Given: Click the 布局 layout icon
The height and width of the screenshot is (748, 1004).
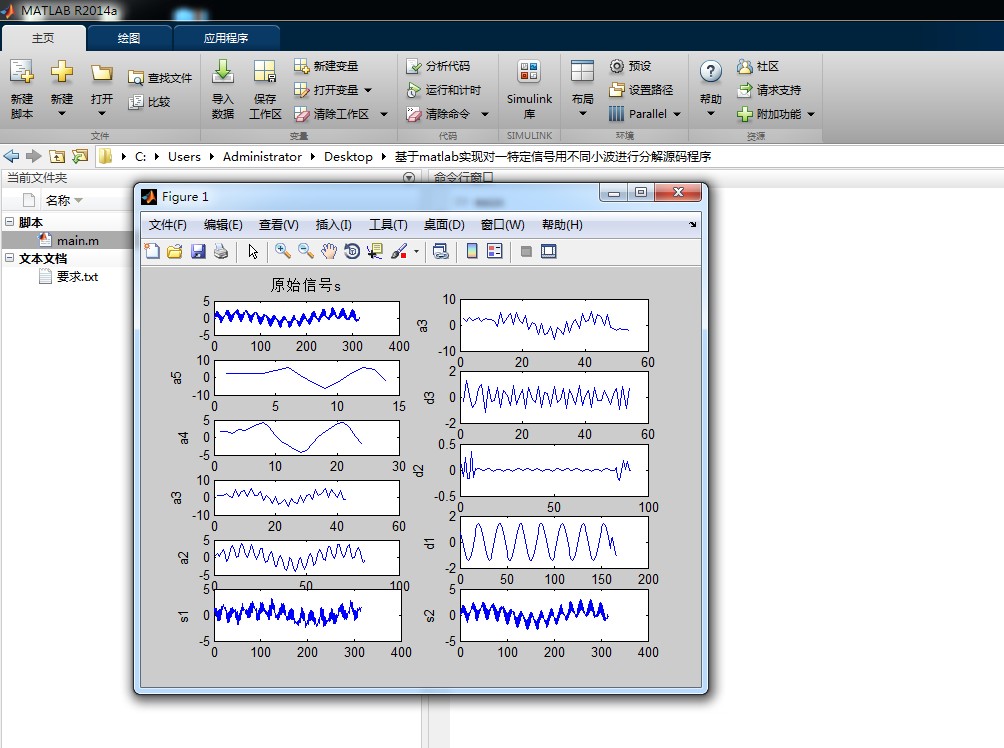Looking at the screenshot, I should point(582,72).
